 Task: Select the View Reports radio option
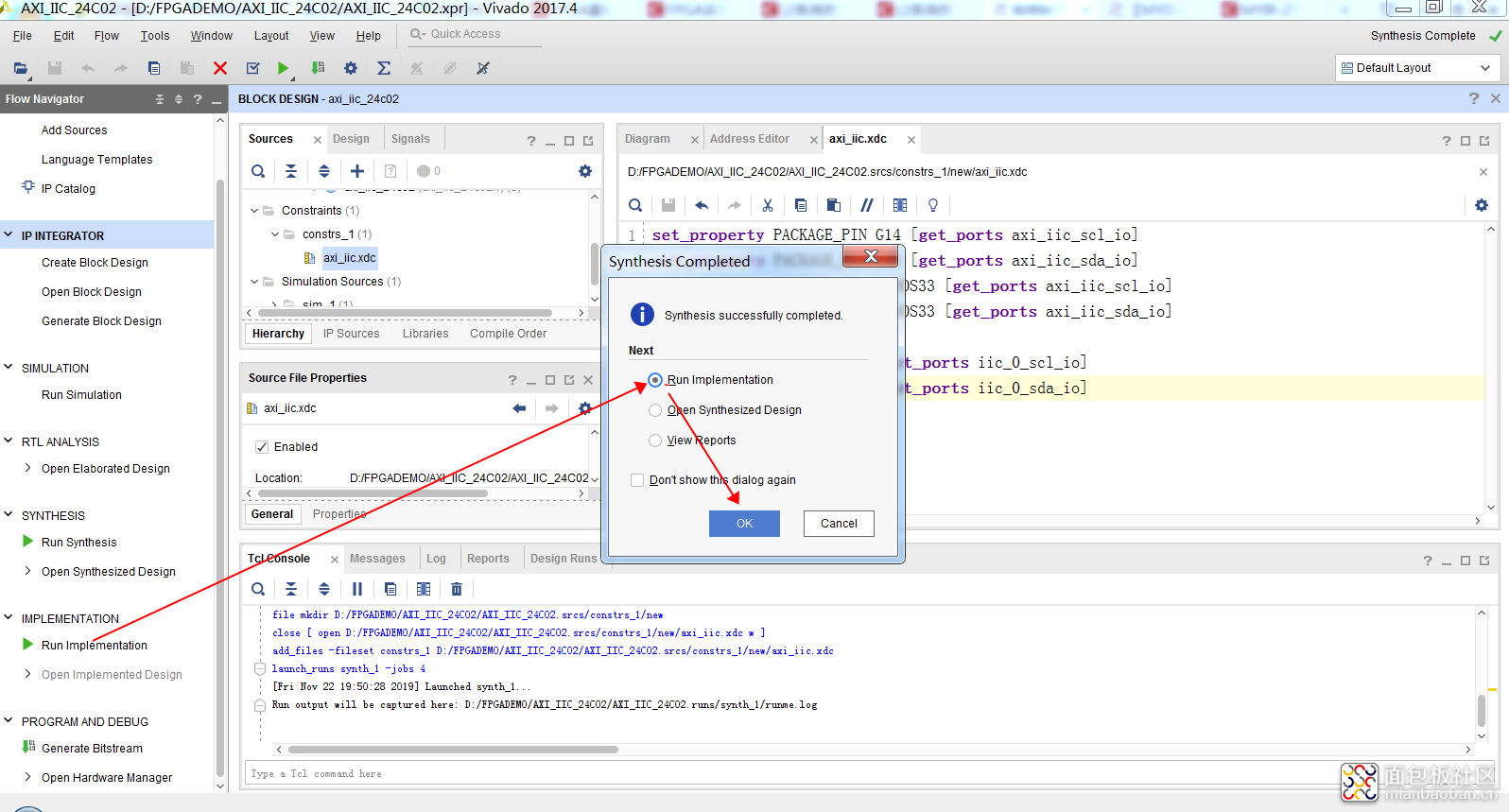(x=655, y=441)
